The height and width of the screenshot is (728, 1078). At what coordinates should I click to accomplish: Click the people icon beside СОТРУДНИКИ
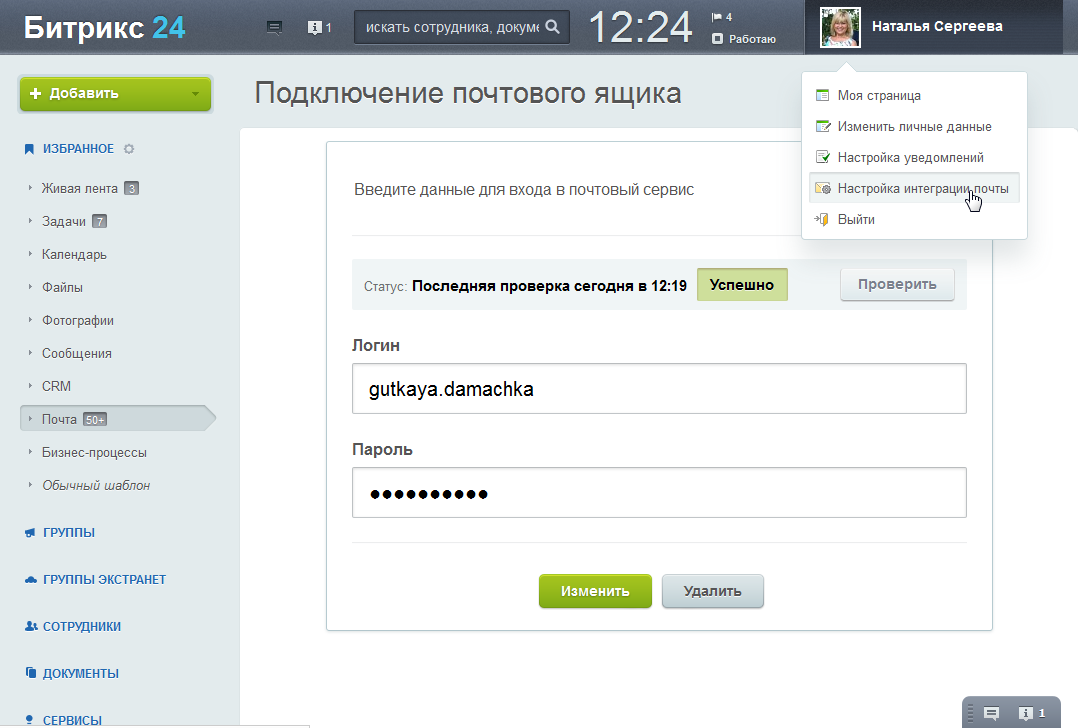pyautogui.click(x=31, y=626)
